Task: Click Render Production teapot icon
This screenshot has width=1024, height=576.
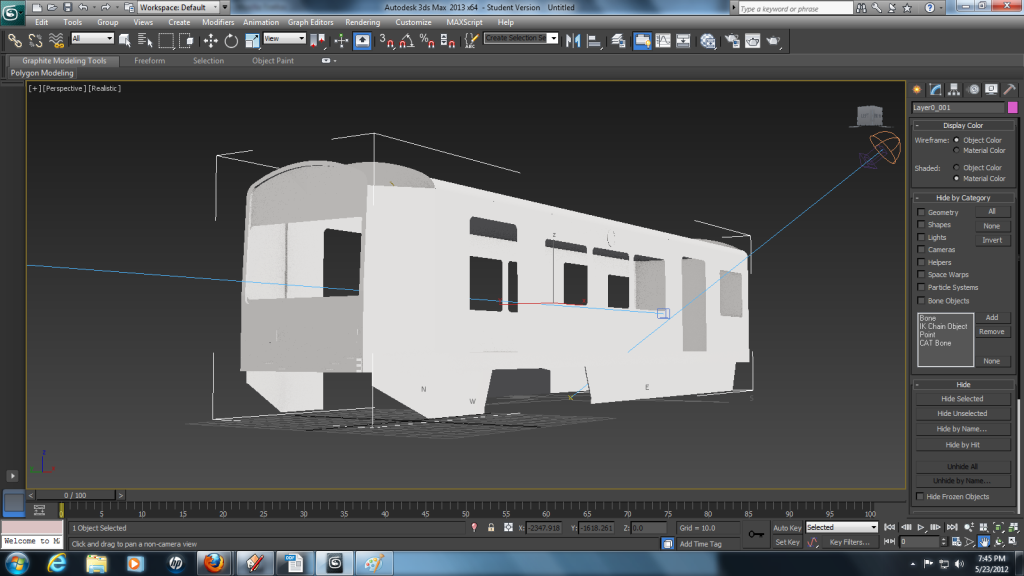Action: tap(773, 41)
